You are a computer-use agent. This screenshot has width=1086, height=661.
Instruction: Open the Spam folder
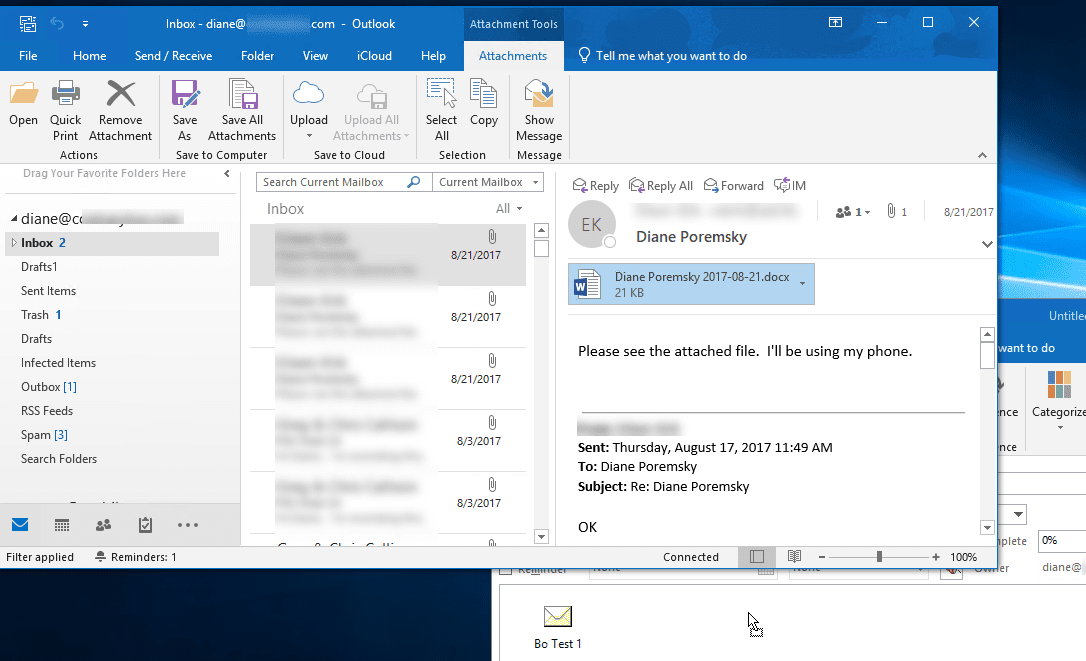(44, 435)
